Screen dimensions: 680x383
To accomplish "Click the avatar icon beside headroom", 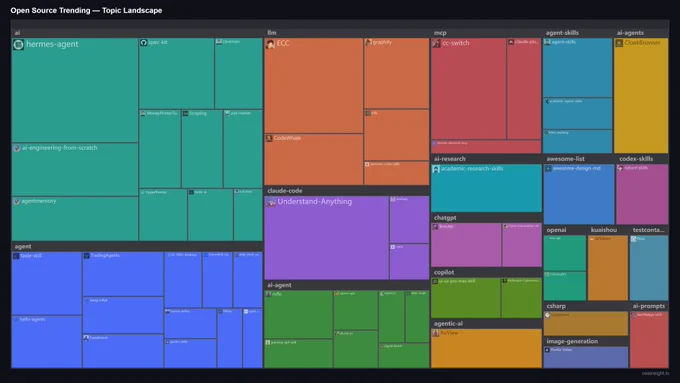I will pyautogui.click(x=86, y=338).
